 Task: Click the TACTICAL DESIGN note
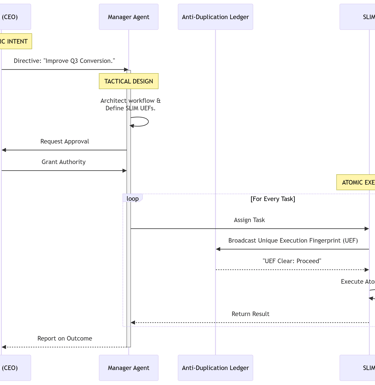pos(129,81)
